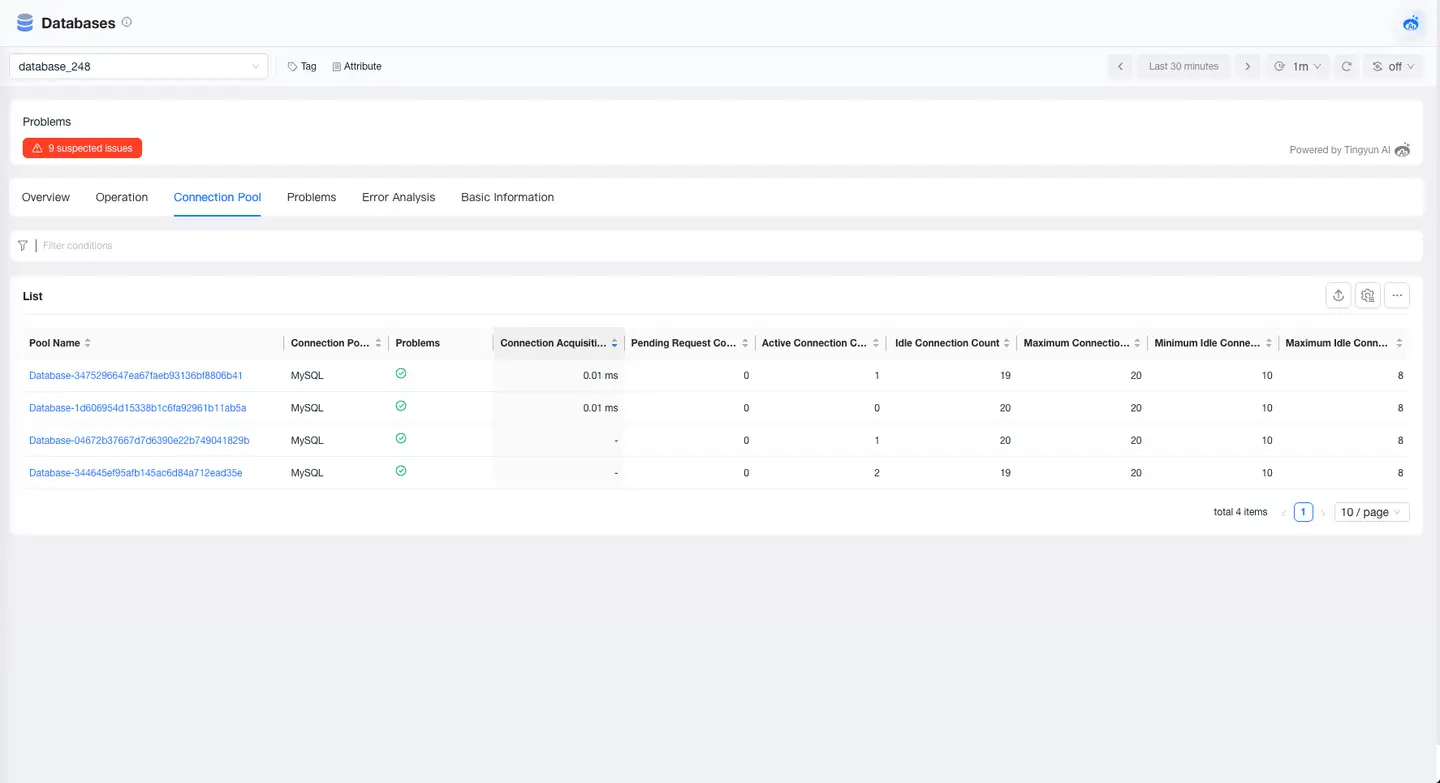Click the Tingyun AI icon in top-right corner
The width and height of the screenshot is (1440, 783).
click(1411, 23)
